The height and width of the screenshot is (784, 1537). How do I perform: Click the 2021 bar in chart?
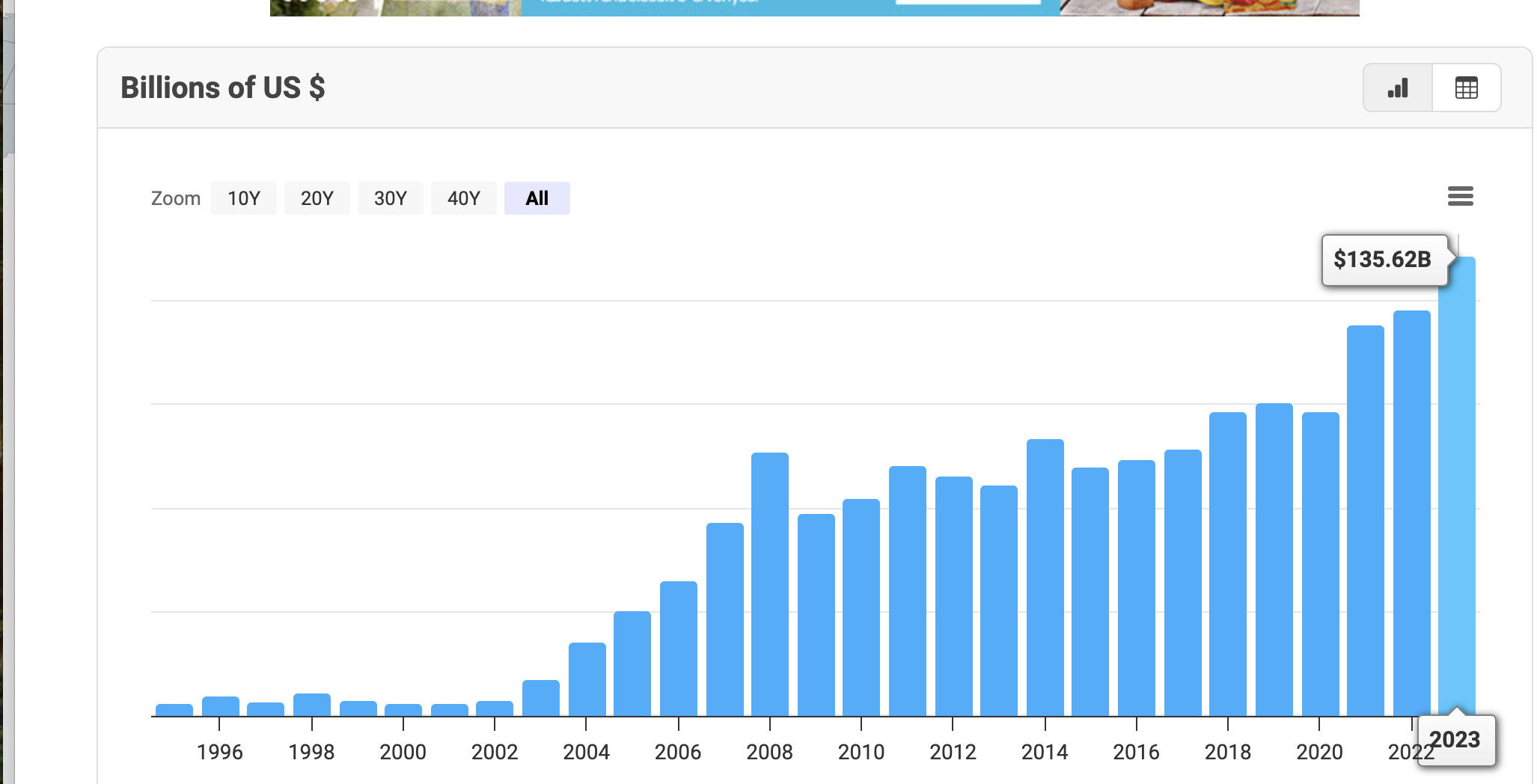coord(1366,521)
